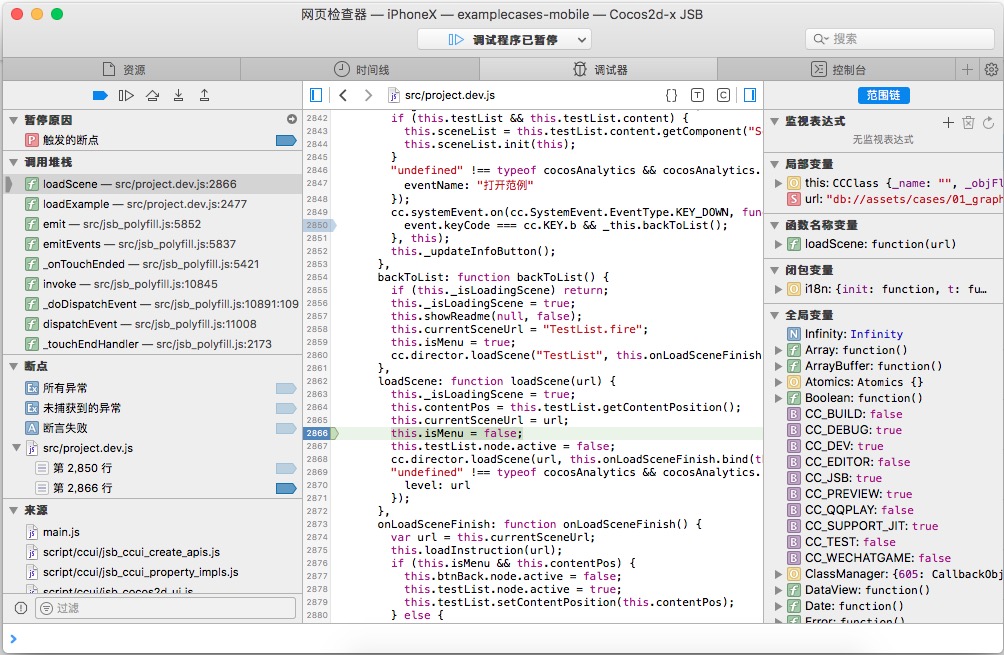Click the continue script execution icon
This screenshot has height=655, width=1004.
tap(126, 95)
